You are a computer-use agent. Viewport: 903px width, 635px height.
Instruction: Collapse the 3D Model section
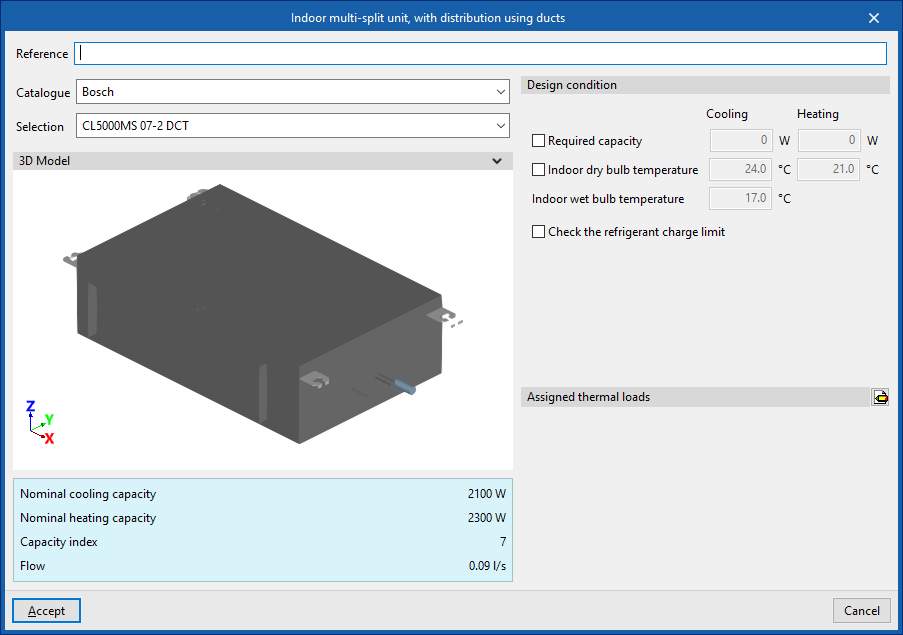click(x=497, y=161)
